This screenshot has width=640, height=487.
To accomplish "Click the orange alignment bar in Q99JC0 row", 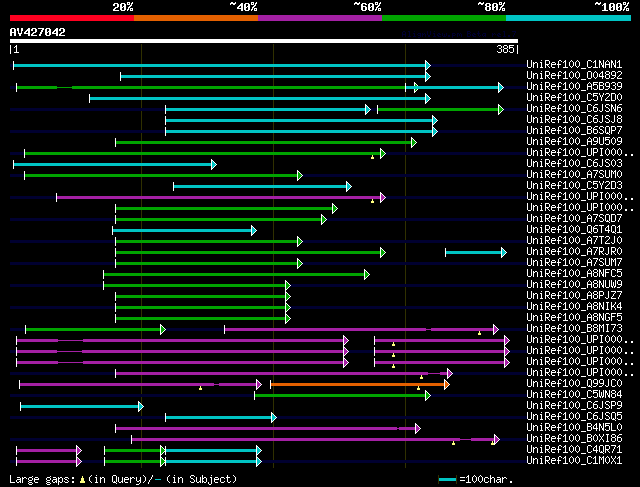I will [360, 385].
